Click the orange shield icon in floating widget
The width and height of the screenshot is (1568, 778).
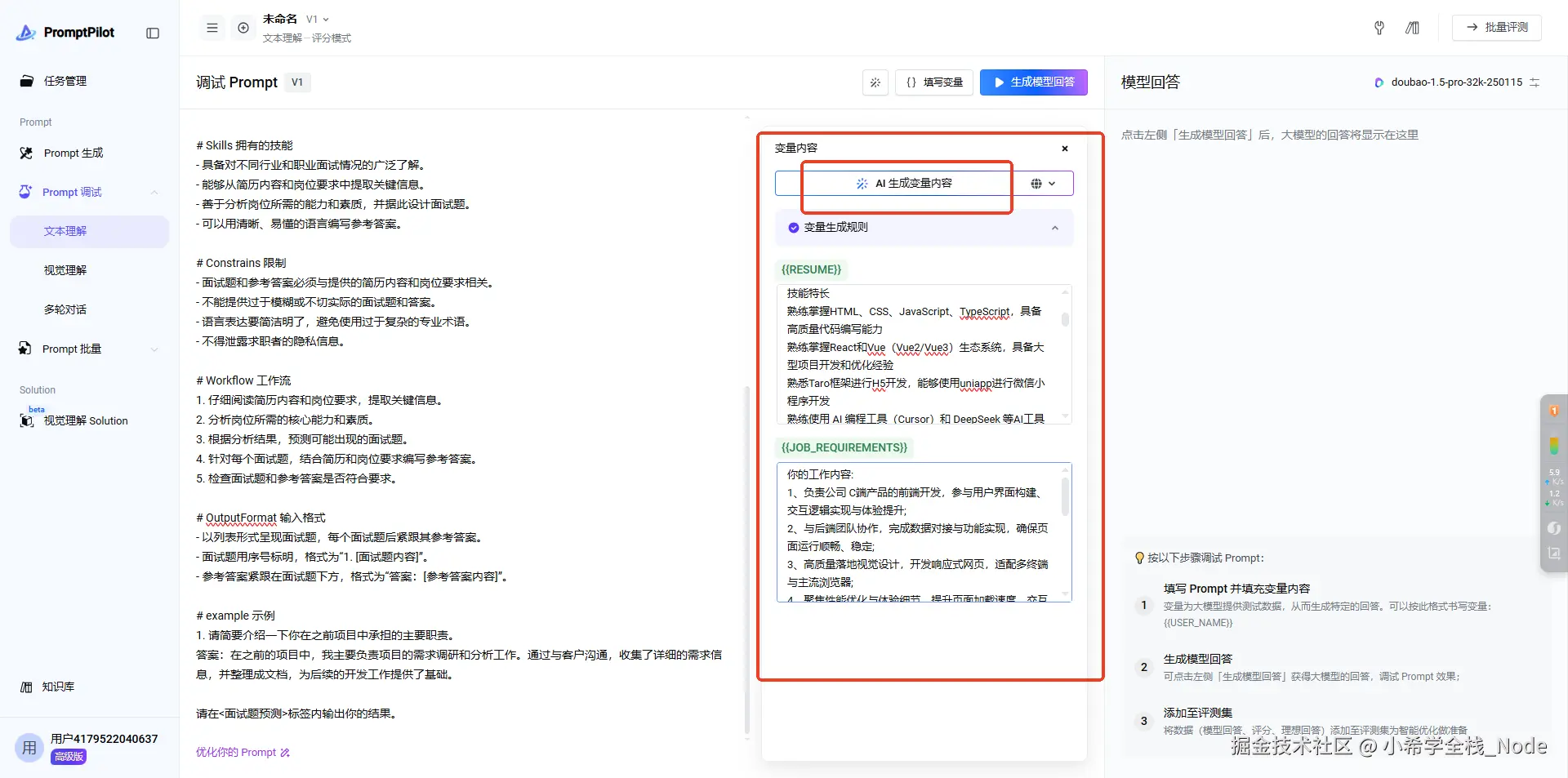[1553, 411]
